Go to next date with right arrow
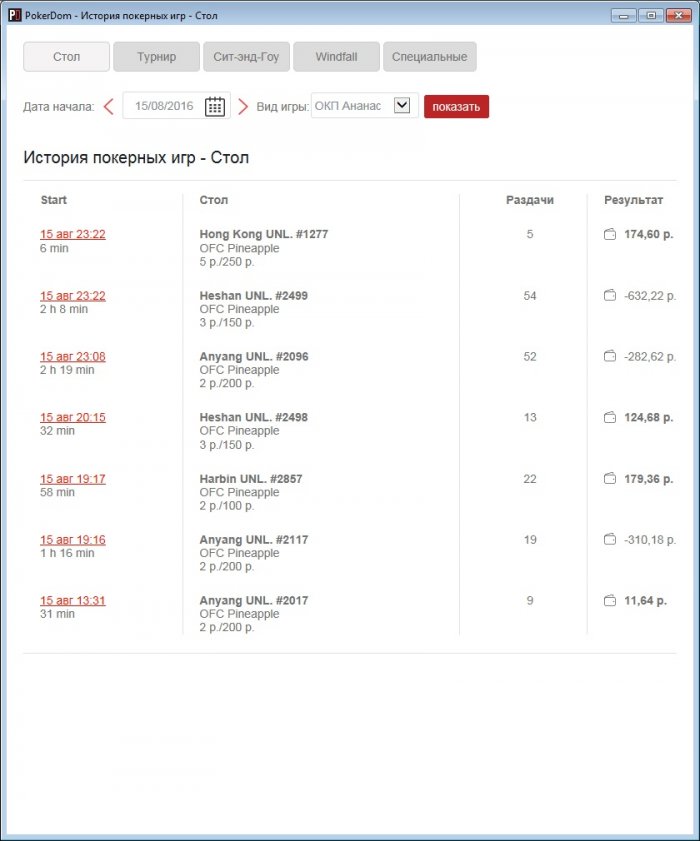This screenshot has height=841, width=700. [242, 106]
